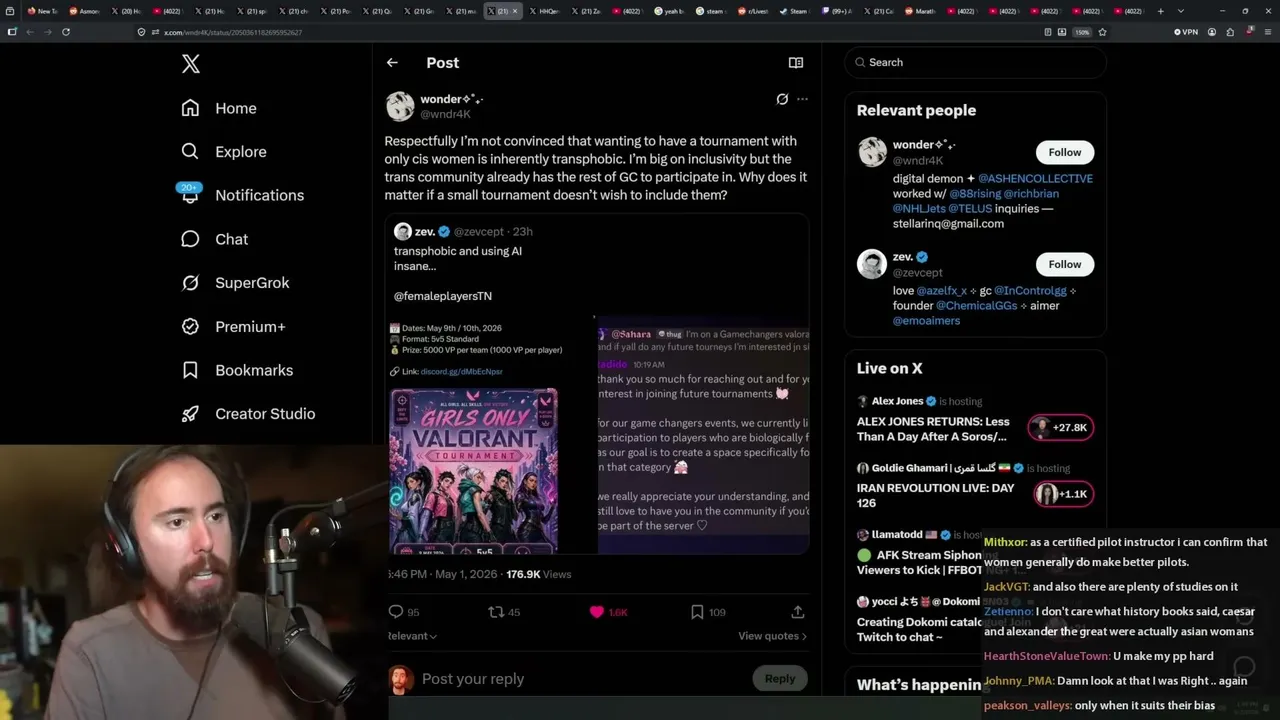Click the x.com address bar URL
The height and width of the screenshot is (720, 1280).
coord(233,32)
